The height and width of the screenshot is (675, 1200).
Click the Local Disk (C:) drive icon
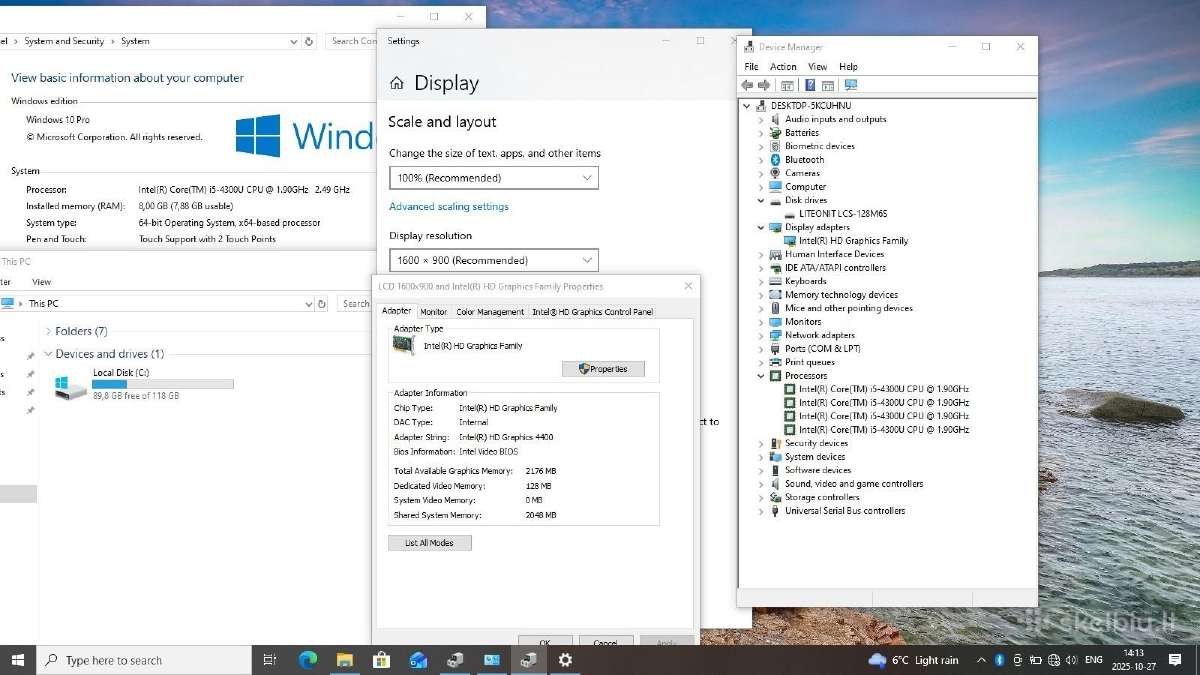(x=70, y=387)
